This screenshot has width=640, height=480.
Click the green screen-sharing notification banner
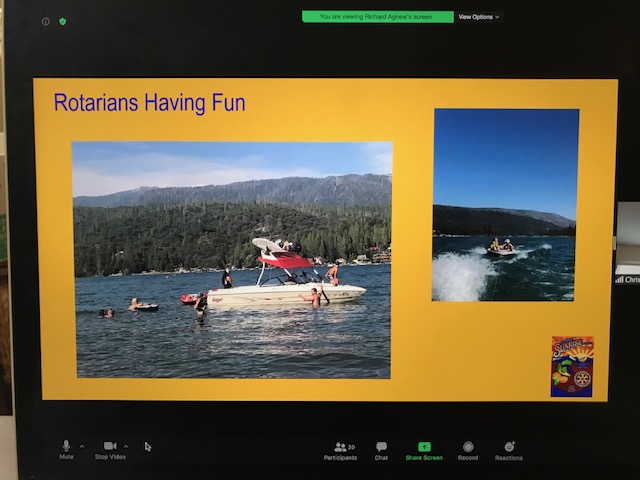click(378, 17)
